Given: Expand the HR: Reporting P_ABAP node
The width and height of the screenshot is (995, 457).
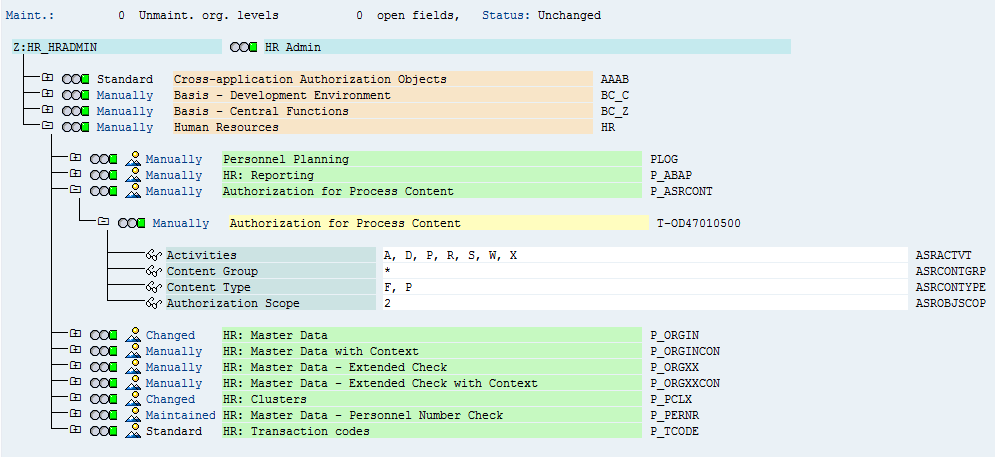Looking at the screenshot, I should (x=75, y=173).
